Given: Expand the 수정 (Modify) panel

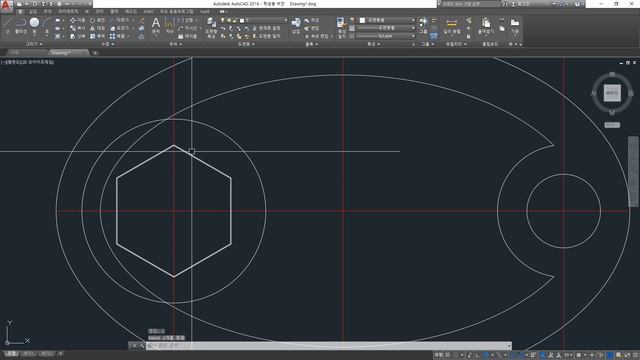Looking at the screenshot, I should 108,44.
